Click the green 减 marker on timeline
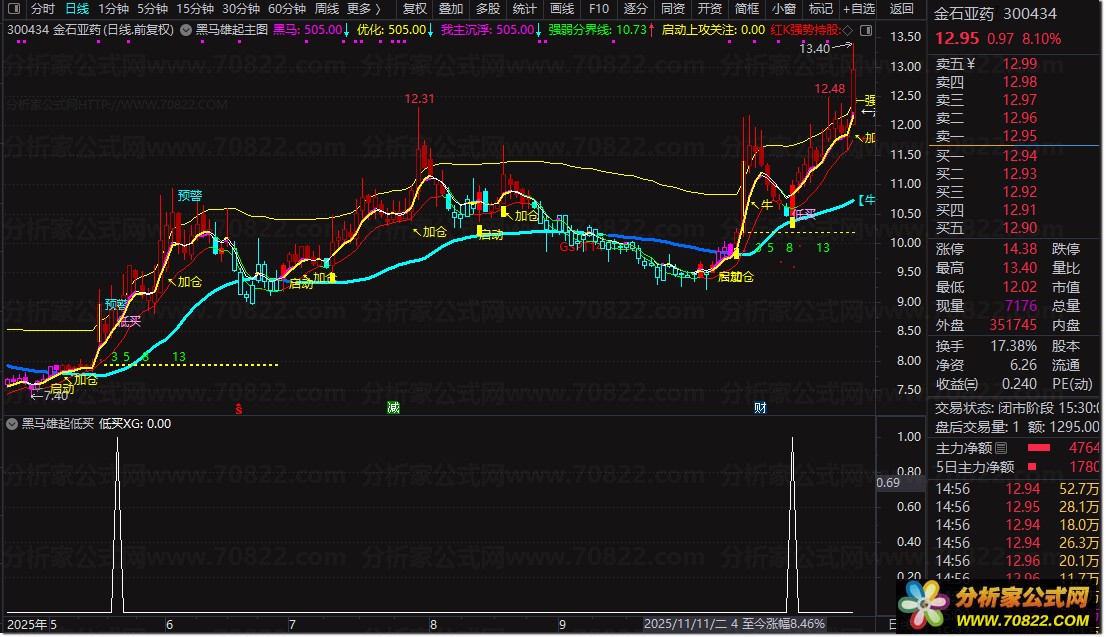 pyautogui.click(x=394, y=408)
